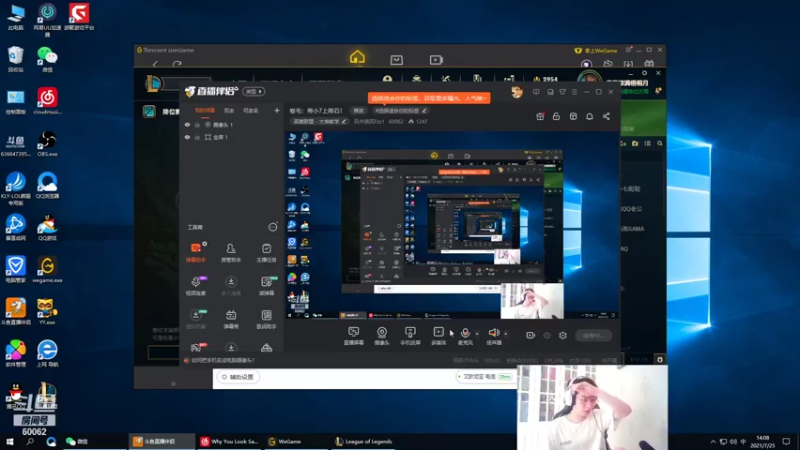
Task: Switch to League of Legends taskbar item
Action: (x=364, y=441)
